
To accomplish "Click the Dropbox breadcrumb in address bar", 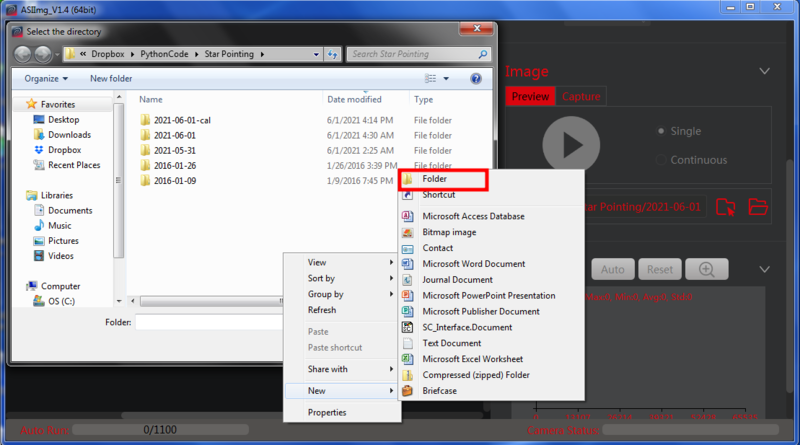I will [x=108, y=54].
